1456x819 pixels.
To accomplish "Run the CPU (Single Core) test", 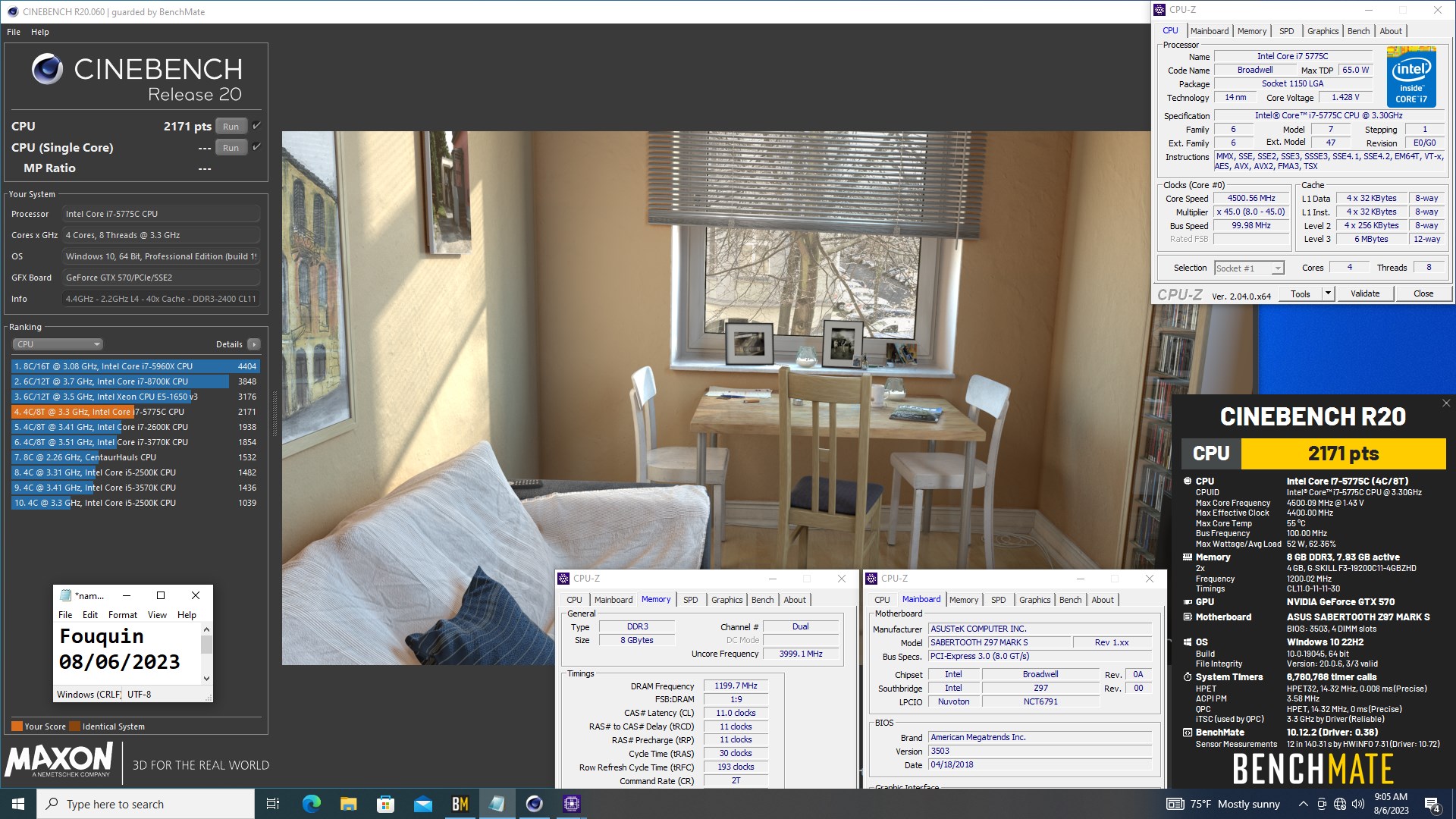I will pyautogui.click(x=231, y=148).
